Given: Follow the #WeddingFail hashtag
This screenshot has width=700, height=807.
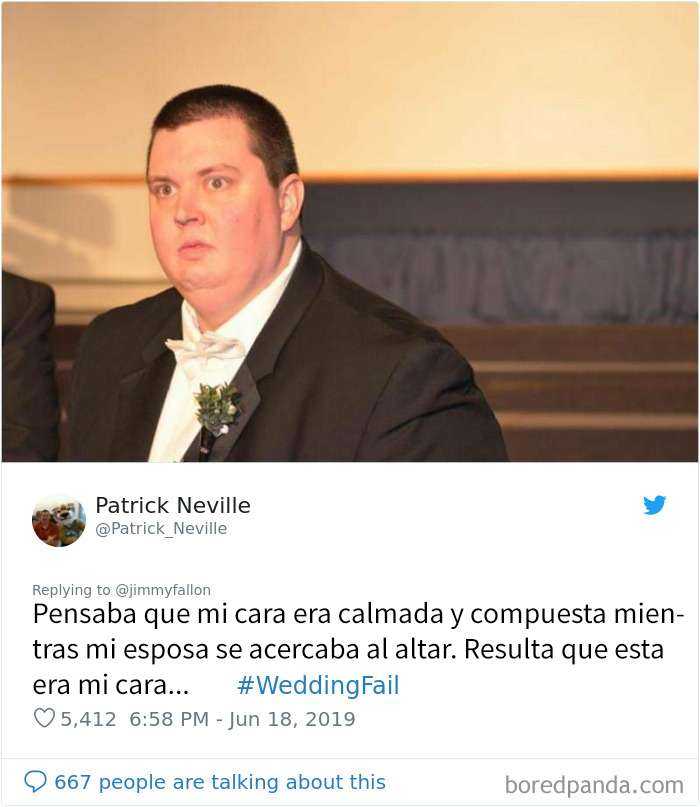Looking at the screenshot, I should tap(318, 685).
